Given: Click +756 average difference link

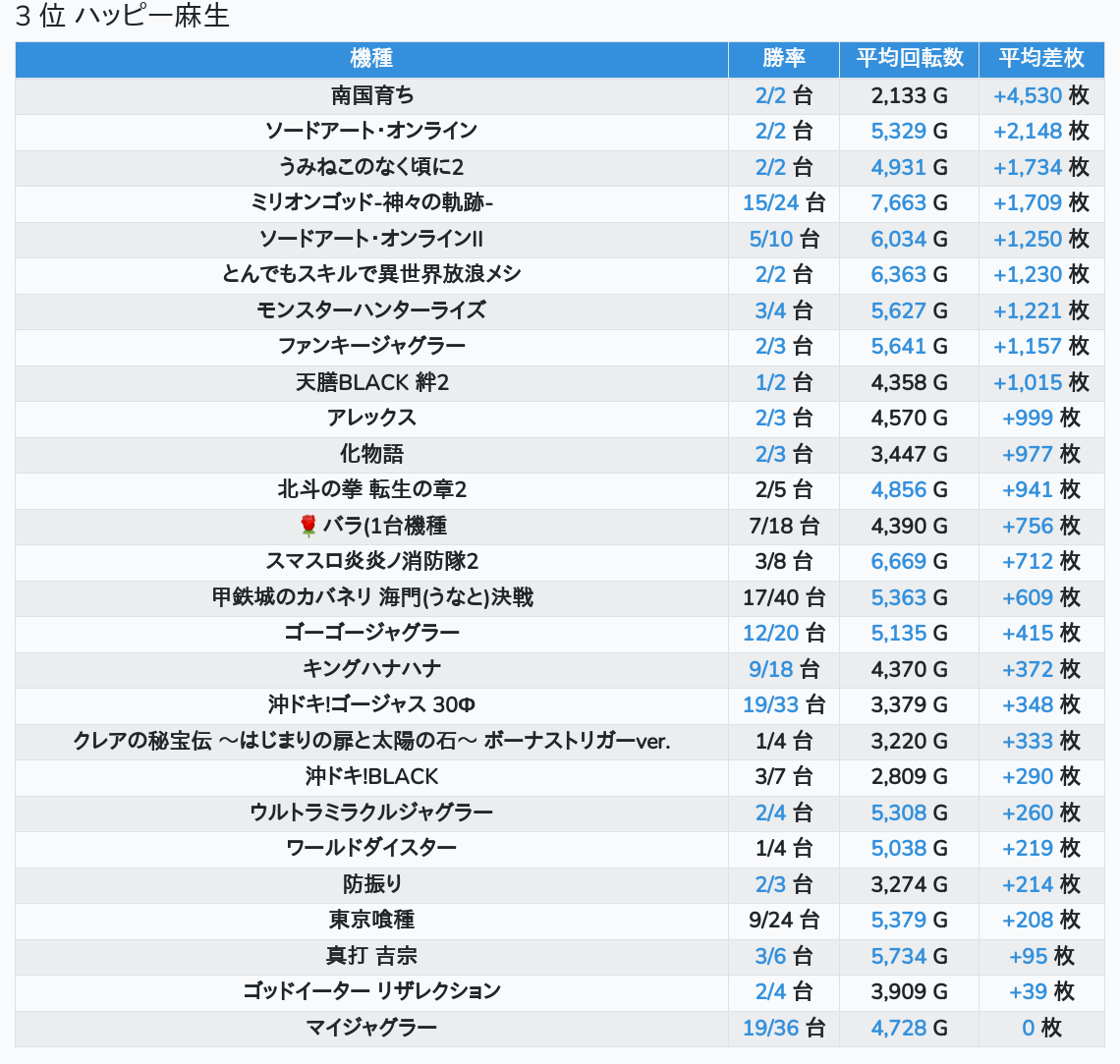Looking at the screenshot, I should click(x=1027, y=527).
